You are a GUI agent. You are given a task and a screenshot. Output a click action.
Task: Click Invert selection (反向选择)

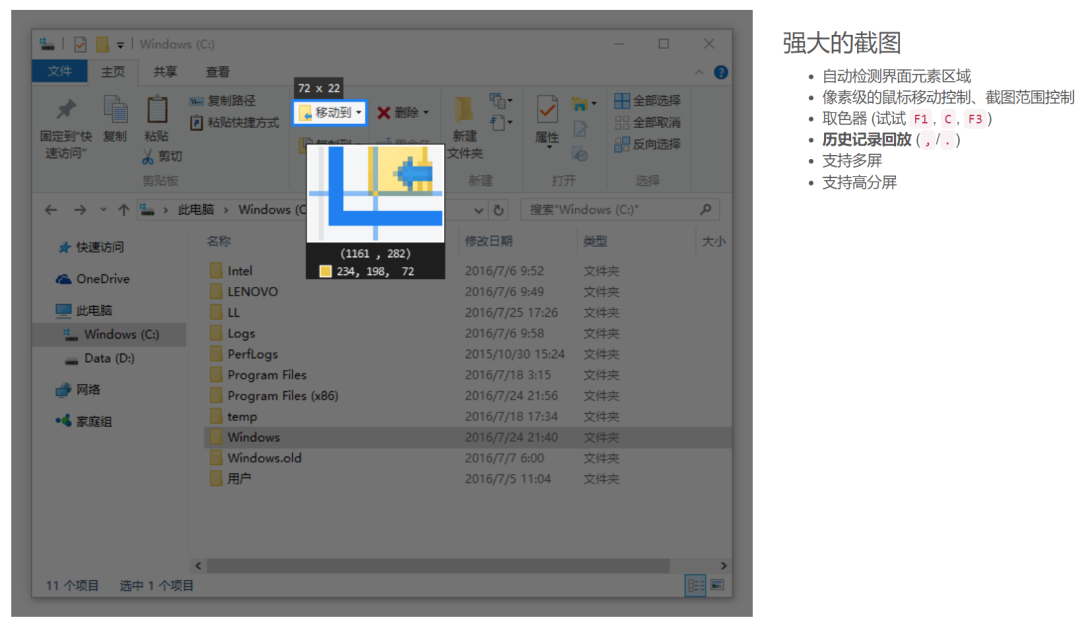(647, 144)
